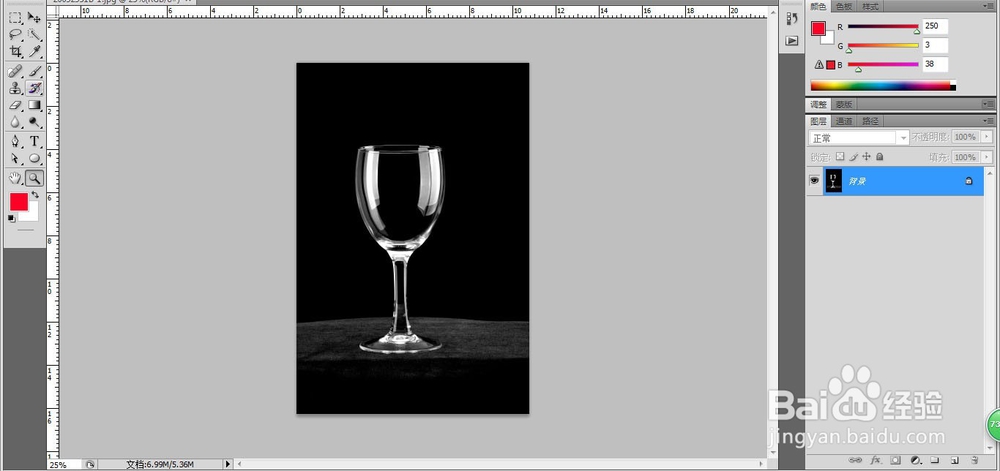Switch to the 调整 adjustments tab
The height and width of the screenshot is (471, 1000).
[818, 104]
